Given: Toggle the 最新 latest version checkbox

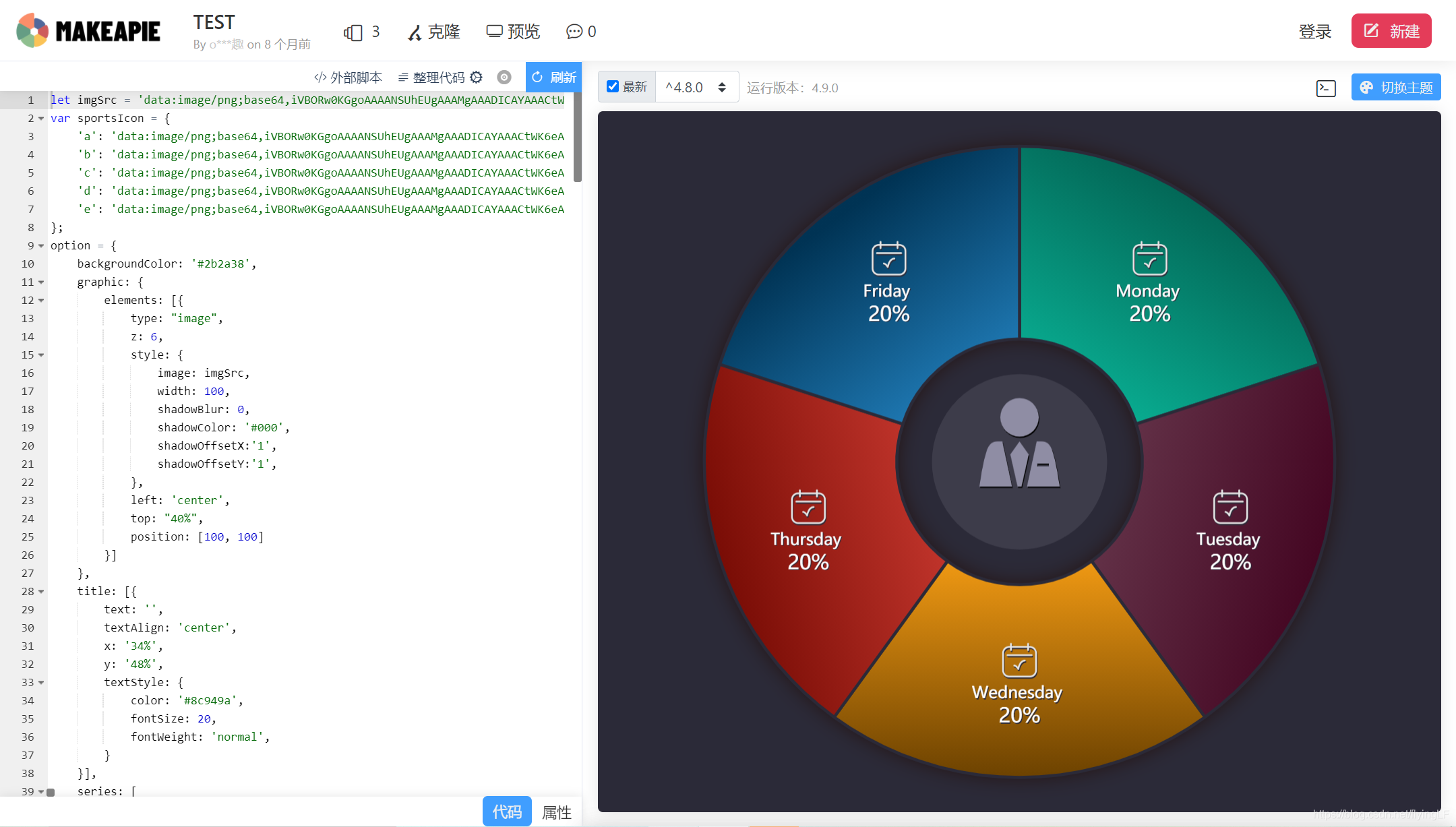Looking at the screenshot, I should (x=613, y=86).
